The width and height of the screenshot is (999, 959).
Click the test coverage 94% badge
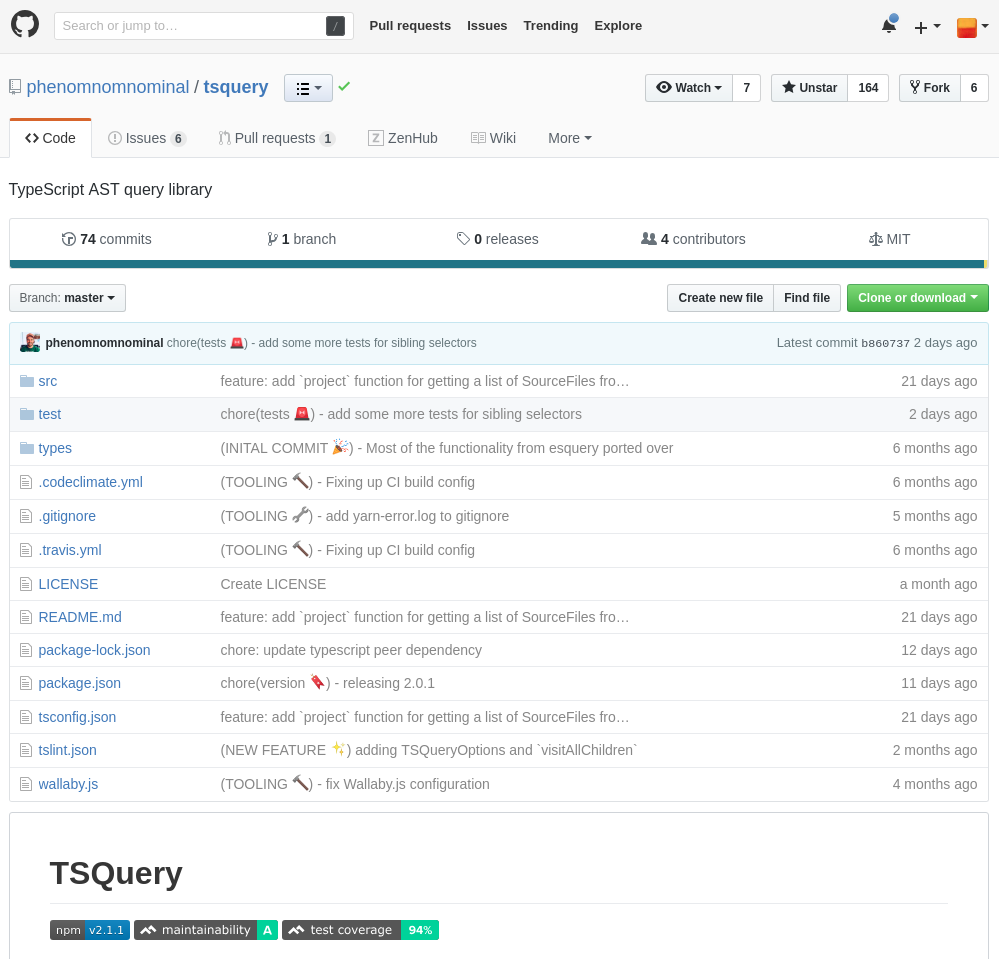pos(361,930)
